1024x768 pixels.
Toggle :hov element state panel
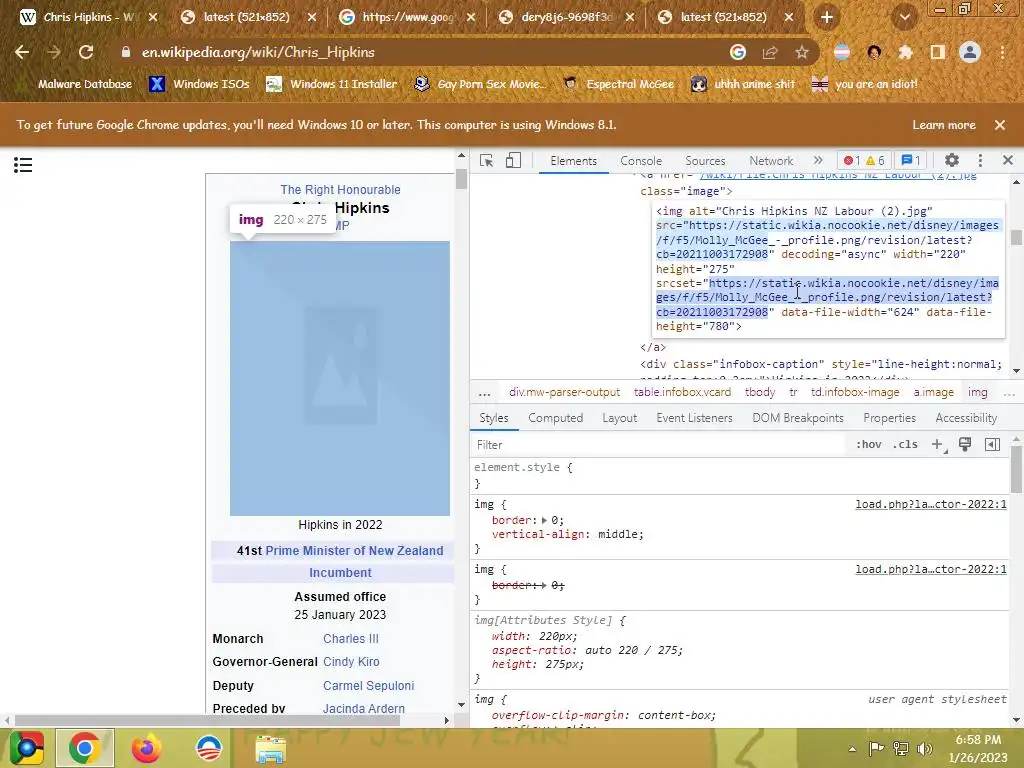click(869, 445)
